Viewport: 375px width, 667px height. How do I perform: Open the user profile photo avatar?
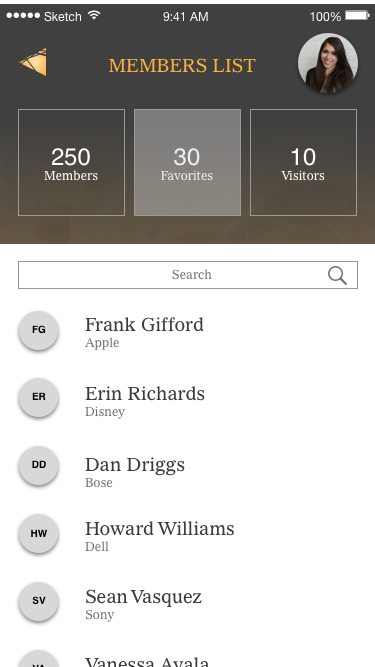tap(327, 63)
